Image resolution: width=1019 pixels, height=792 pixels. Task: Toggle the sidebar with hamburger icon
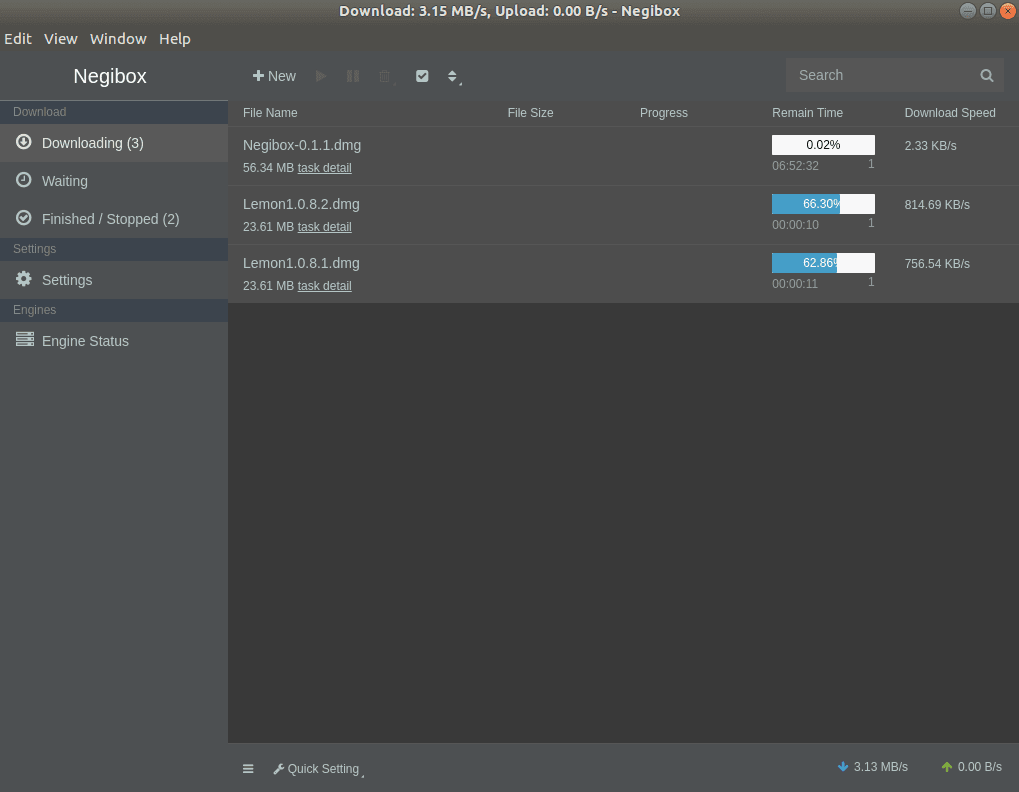248,769
